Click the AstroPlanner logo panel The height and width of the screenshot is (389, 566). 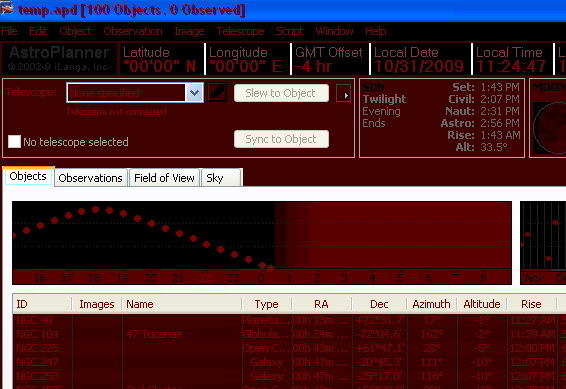59,58
